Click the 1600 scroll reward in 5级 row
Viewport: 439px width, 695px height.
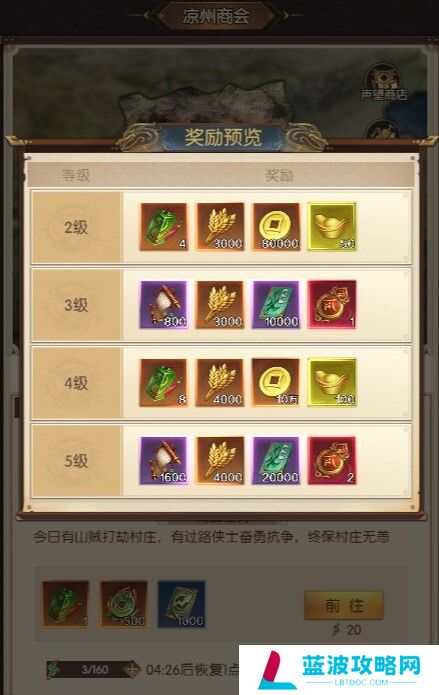[164, 461]
